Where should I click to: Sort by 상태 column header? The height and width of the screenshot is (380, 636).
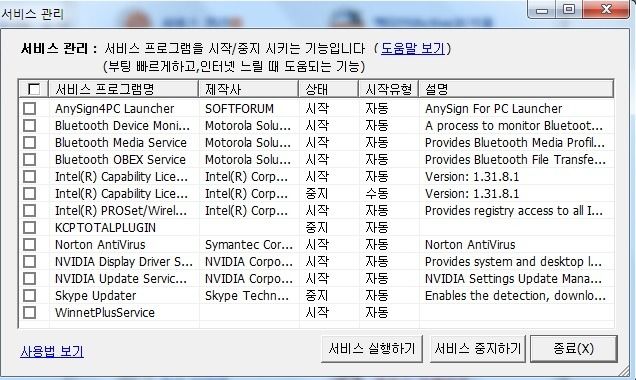(x=329, y=89)
